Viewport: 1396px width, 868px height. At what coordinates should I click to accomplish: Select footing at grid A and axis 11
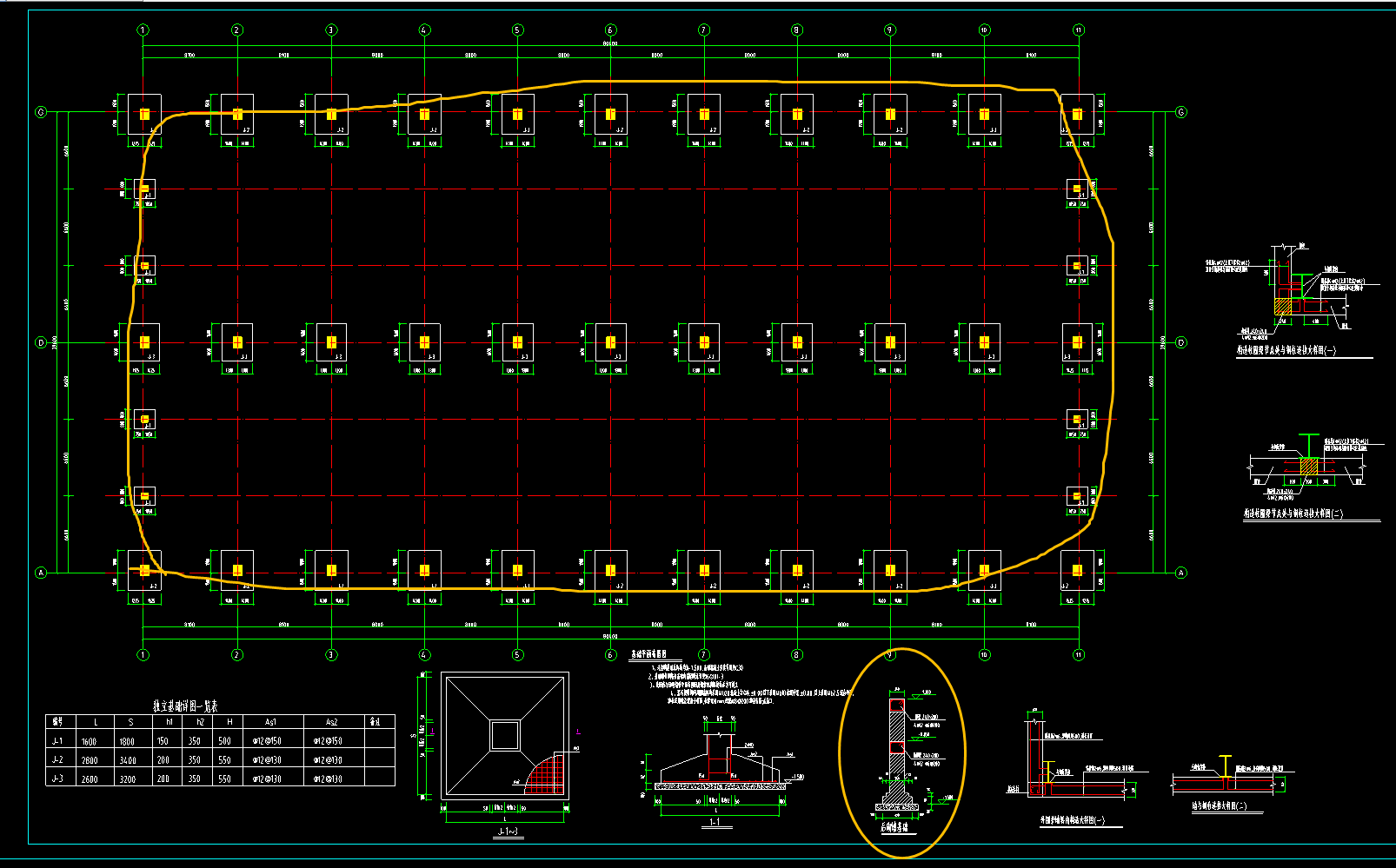(x=1078, y=571)
